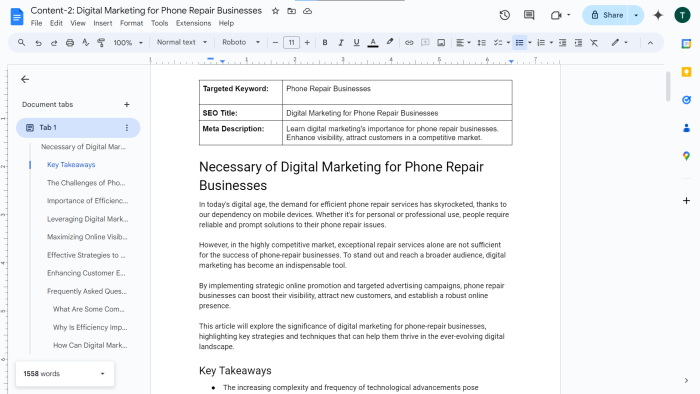700x394 pixels.
Task: Insert an image
Action: point(441,43)
